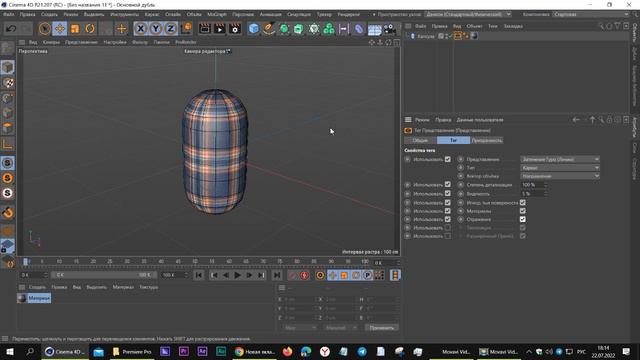Play the animation forward
The height and width of the screenshot is (360, 640).
pos(237,275)
